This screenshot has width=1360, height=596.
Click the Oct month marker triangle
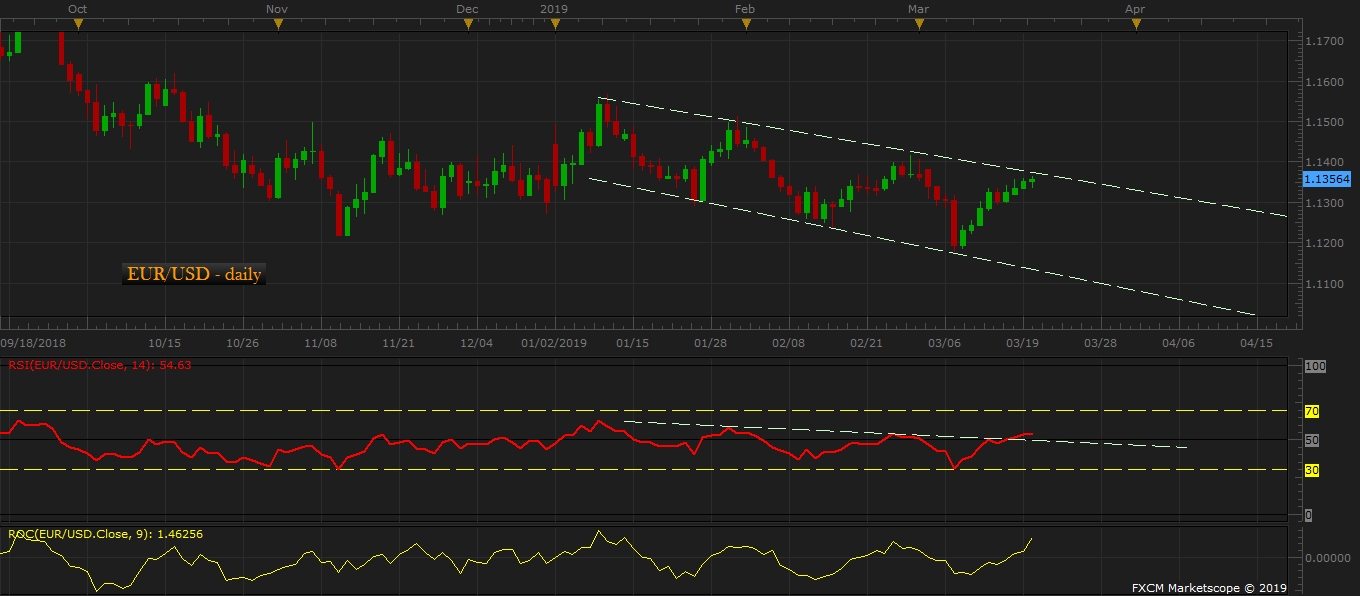(x=78, y=25)
